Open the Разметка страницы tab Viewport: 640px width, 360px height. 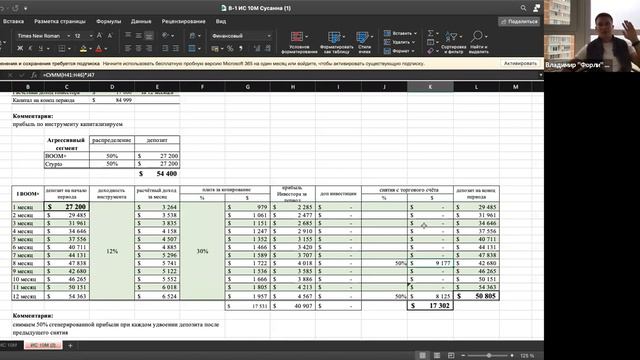[x=60, y=21]
